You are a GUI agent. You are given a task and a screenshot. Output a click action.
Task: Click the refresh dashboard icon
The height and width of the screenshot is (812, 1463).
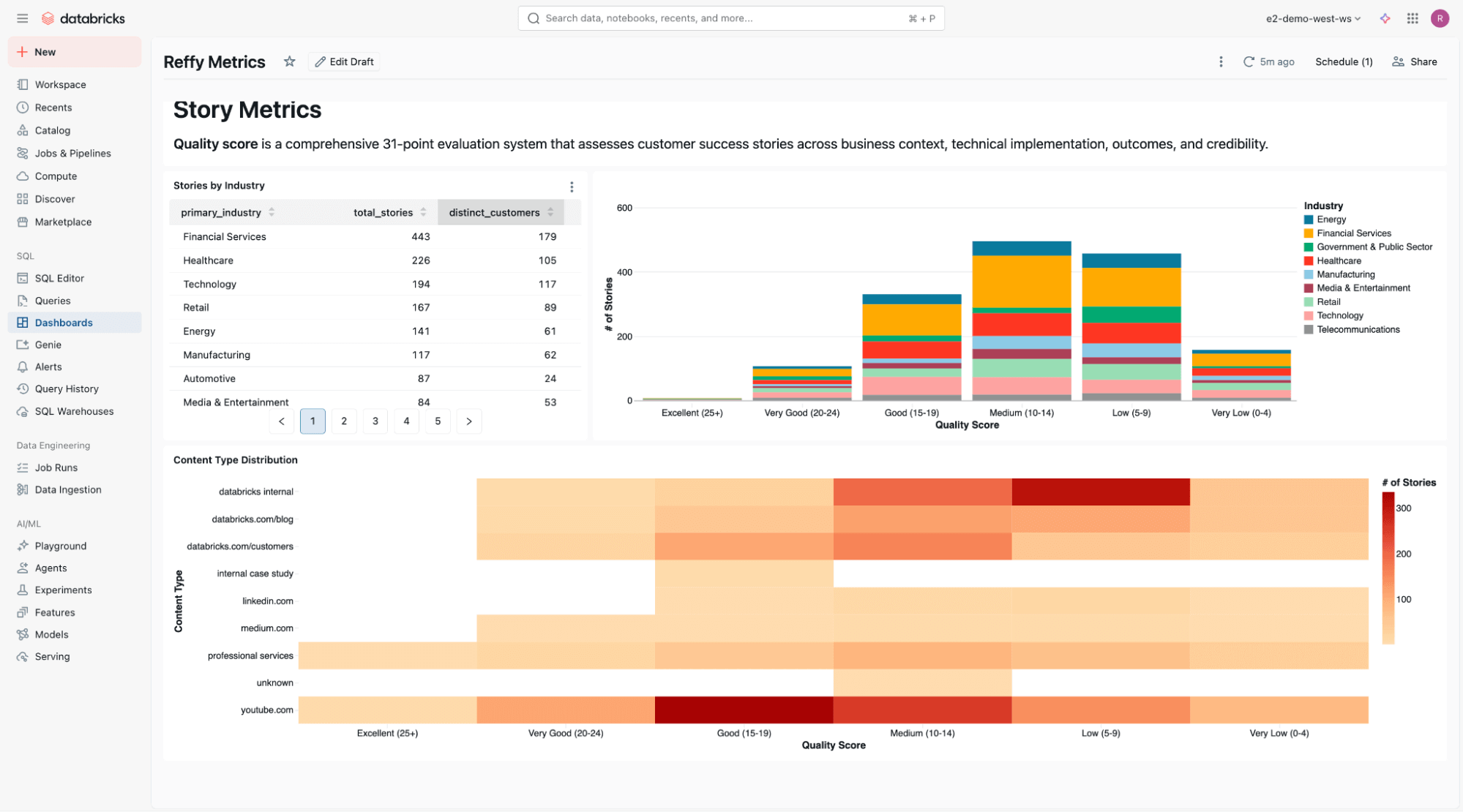click(1249, 62)
